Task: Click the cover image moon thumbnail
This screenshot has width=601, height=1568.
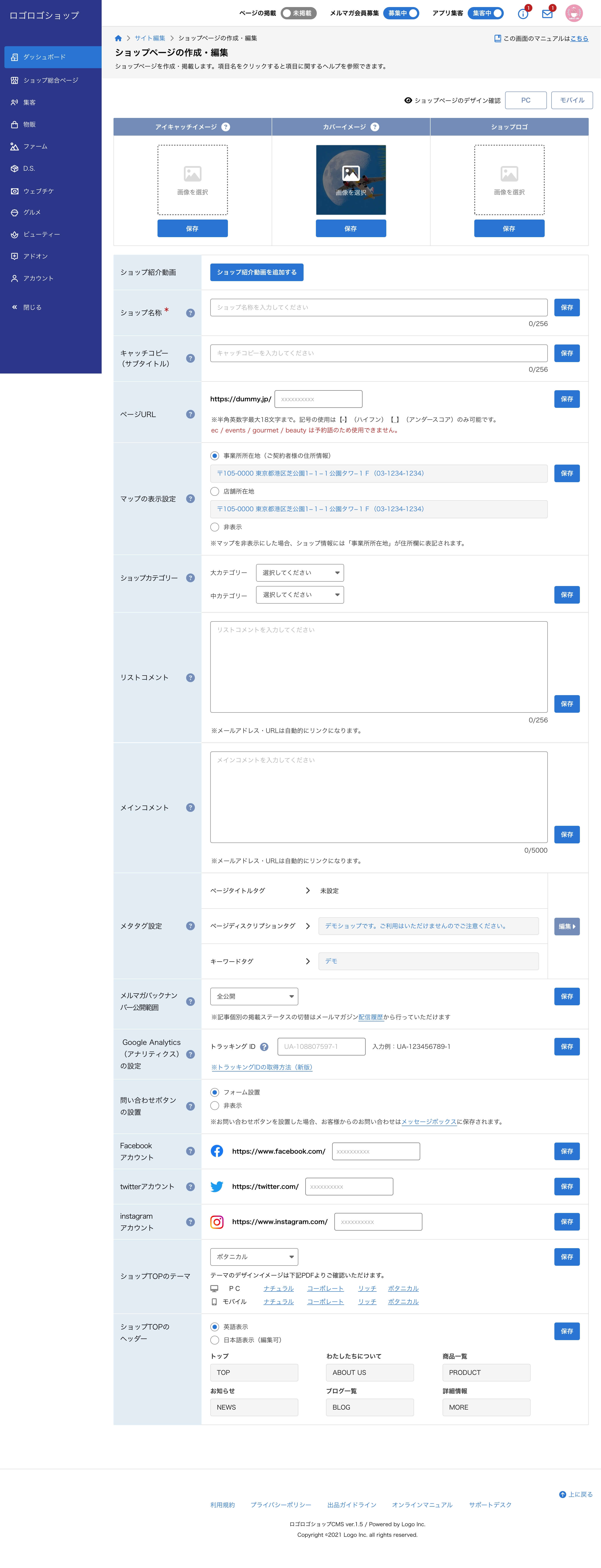Action: point(351,180)
